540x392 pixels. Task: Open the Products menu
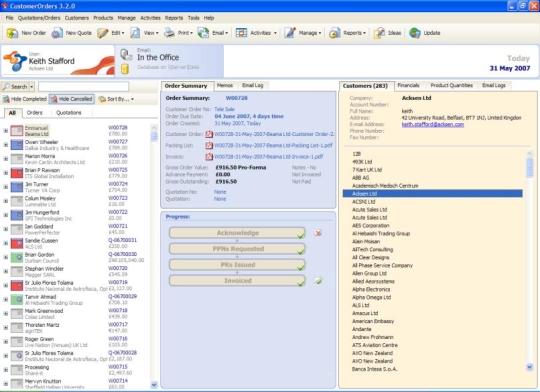click(x=103, y=18)
